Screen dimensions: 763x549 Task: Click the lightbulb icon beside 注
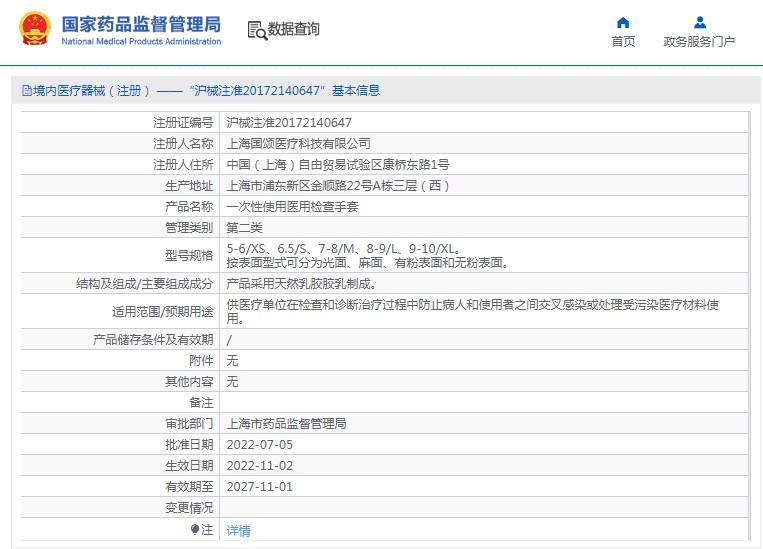[195, 529]
